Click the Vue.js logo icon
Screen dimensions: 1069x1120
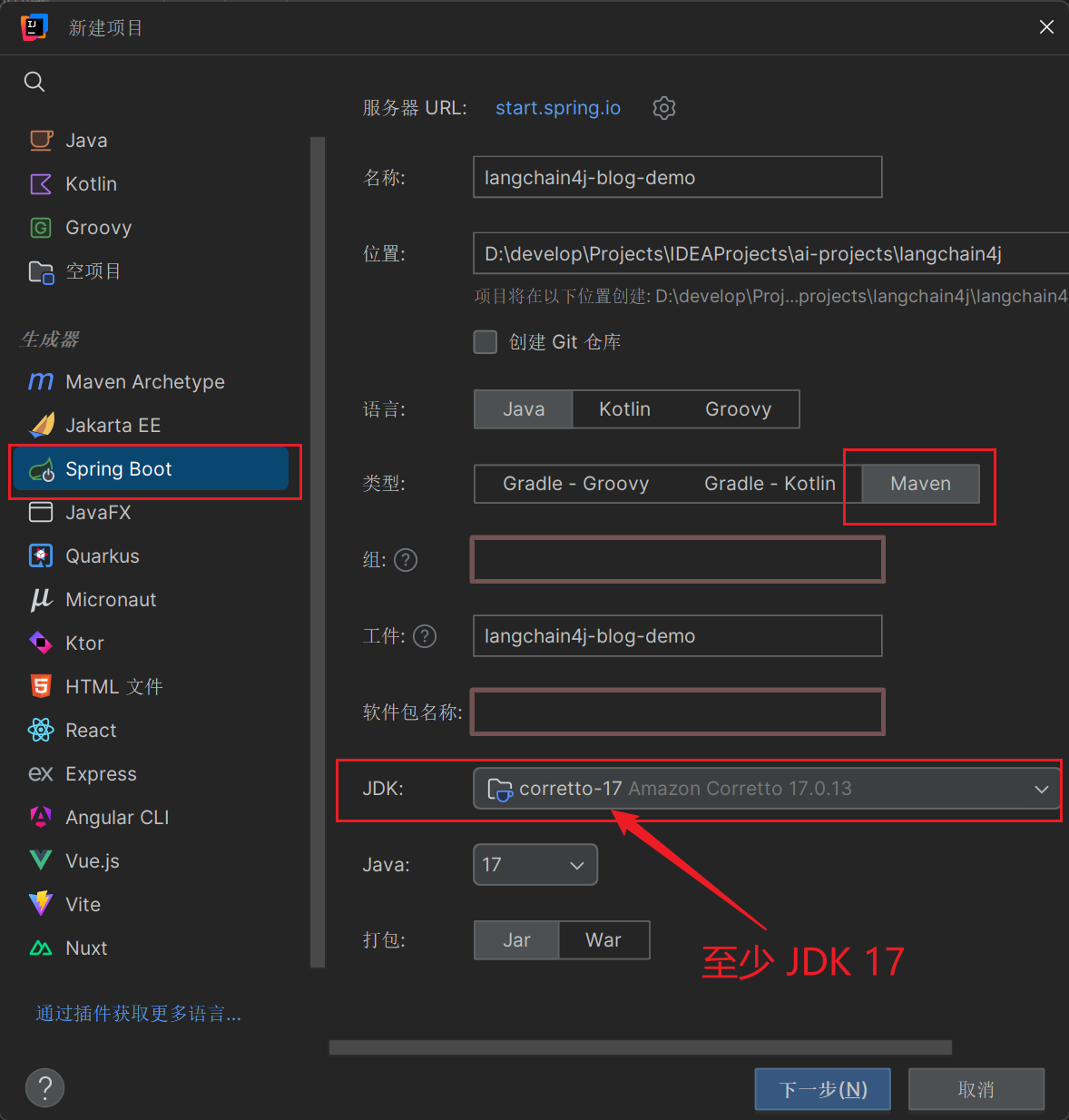coord(41,860)
